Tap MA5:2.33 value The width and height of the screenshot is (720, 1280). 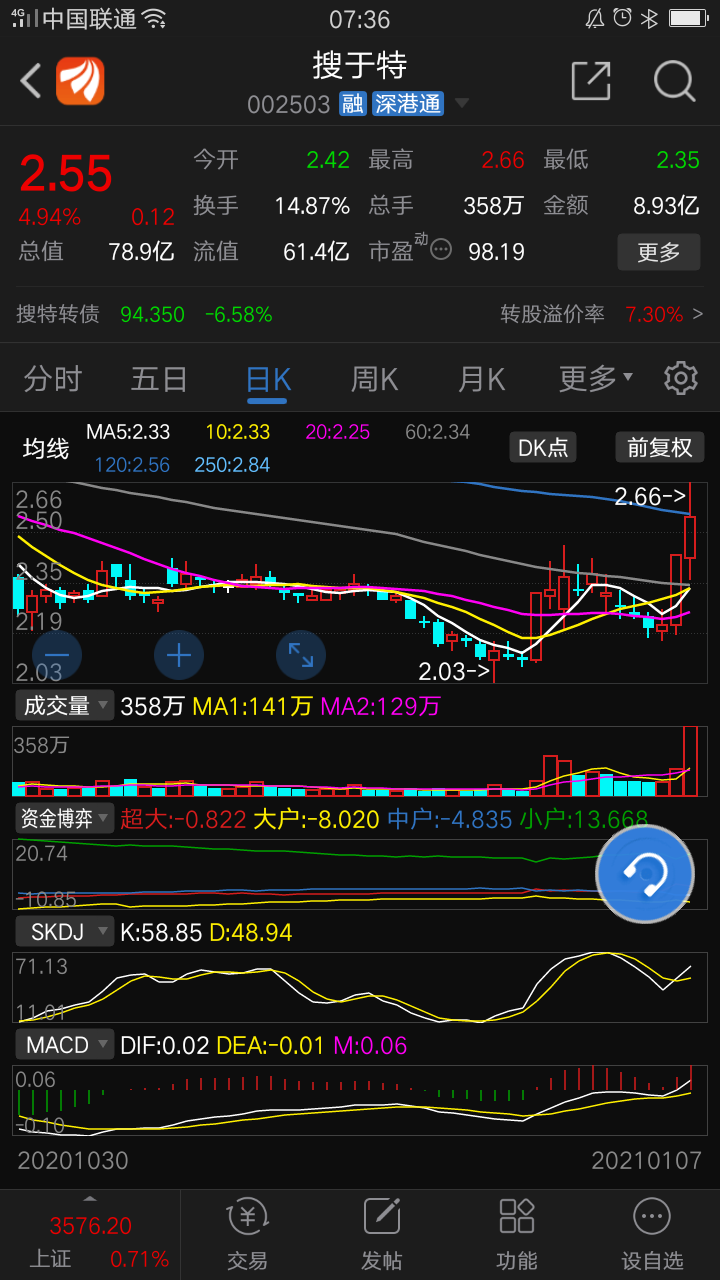[128, 432]
